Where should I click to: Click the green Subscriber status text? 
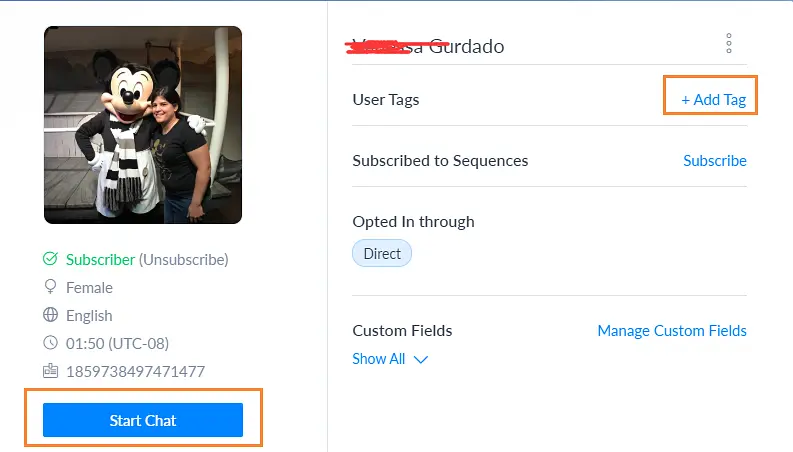(100, 259)
